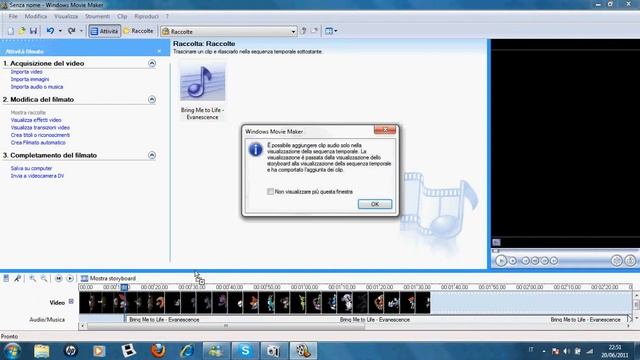Click Play in preview monitor
Image resolution: width=640 pixels, height=360 pixels.
click(501, 261)
